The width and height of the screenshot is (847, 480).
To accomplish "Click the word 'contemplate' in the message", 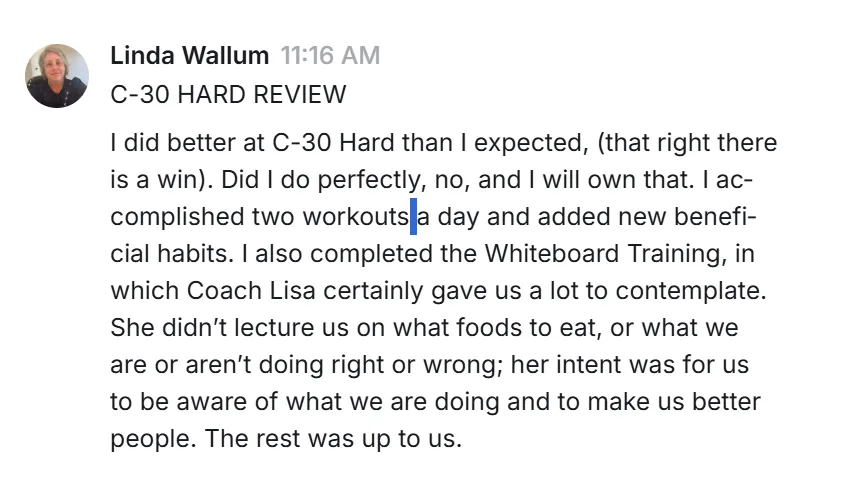I will click(688, 291).
